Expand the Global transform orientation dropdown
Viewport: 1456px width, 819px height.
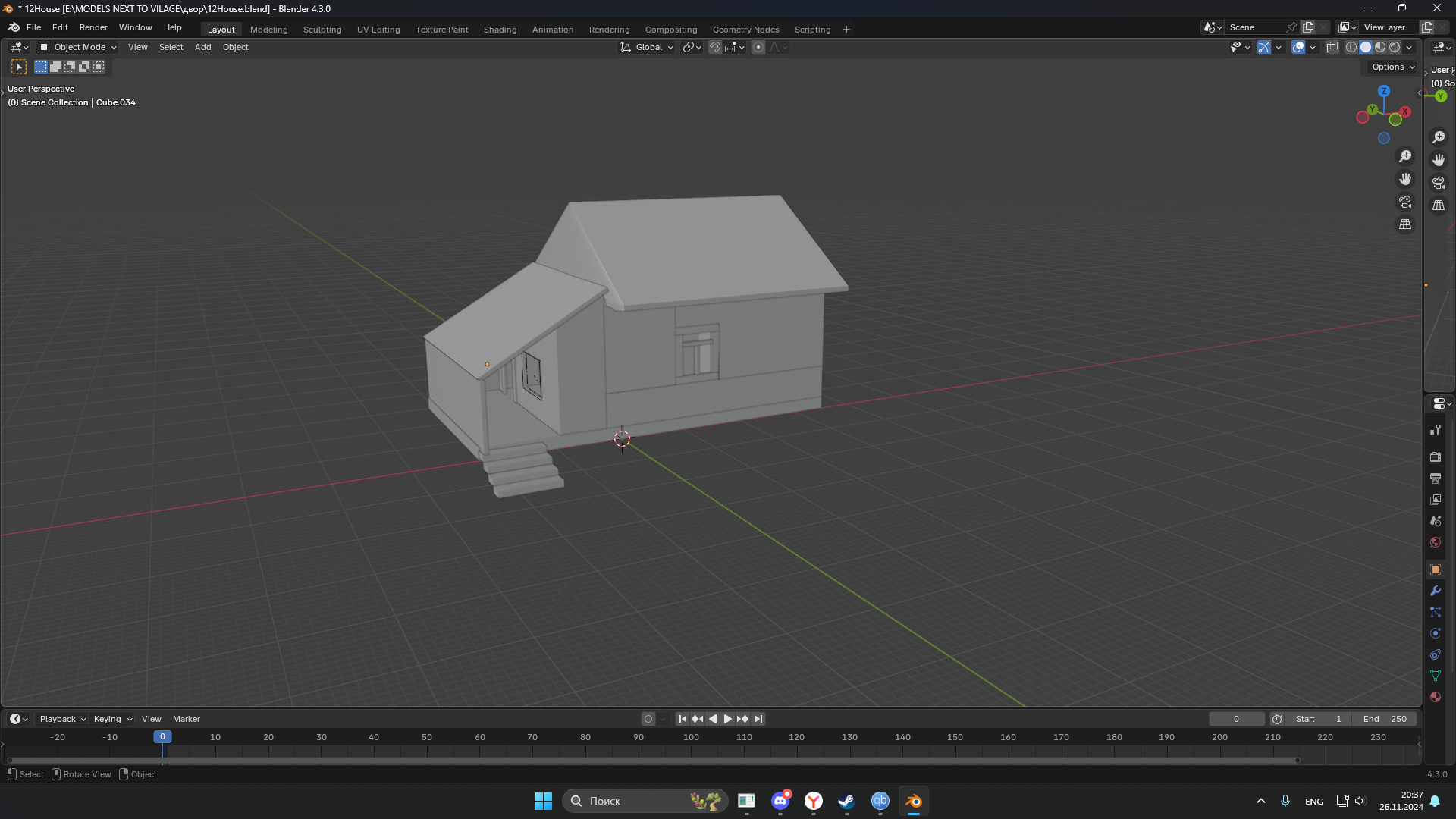point(647,47)
